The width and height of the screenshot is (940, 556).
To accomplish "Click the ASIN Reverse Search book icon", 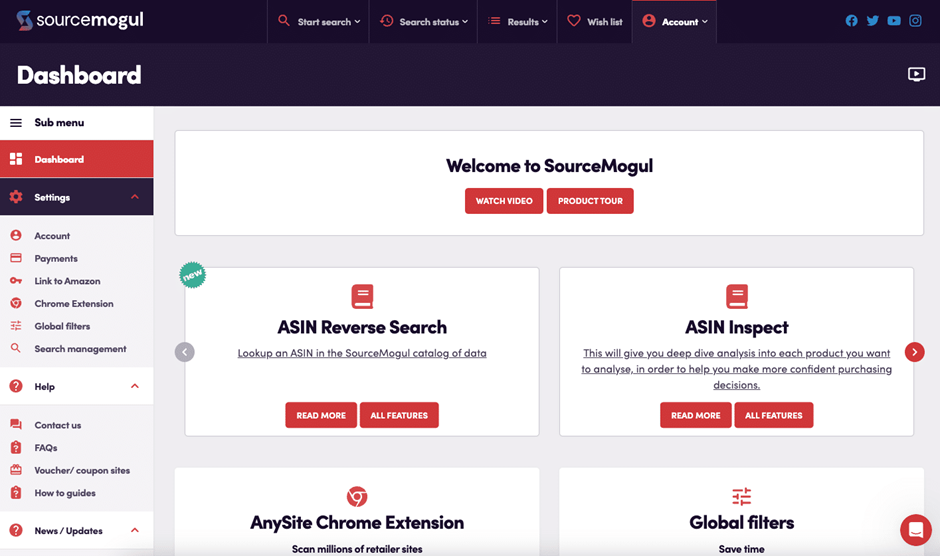I will (362, 296).
